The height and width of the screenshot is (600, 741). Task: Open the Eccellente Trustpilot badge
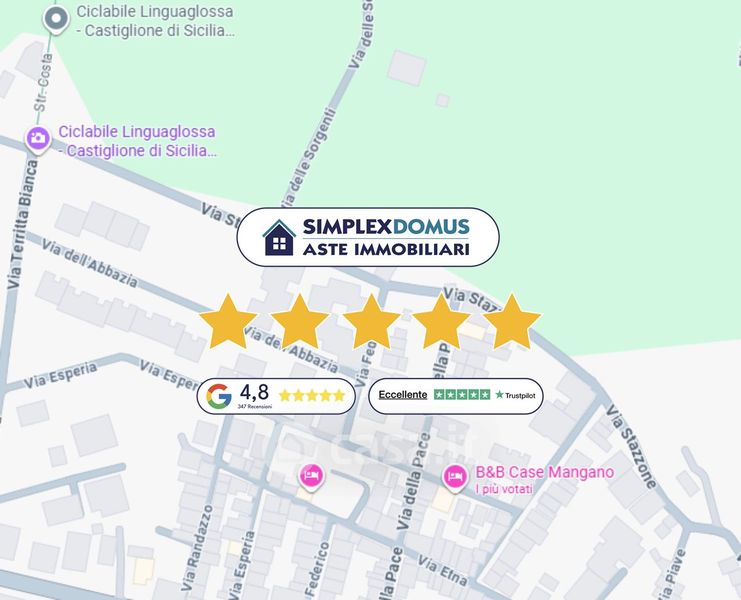[456, 396]
